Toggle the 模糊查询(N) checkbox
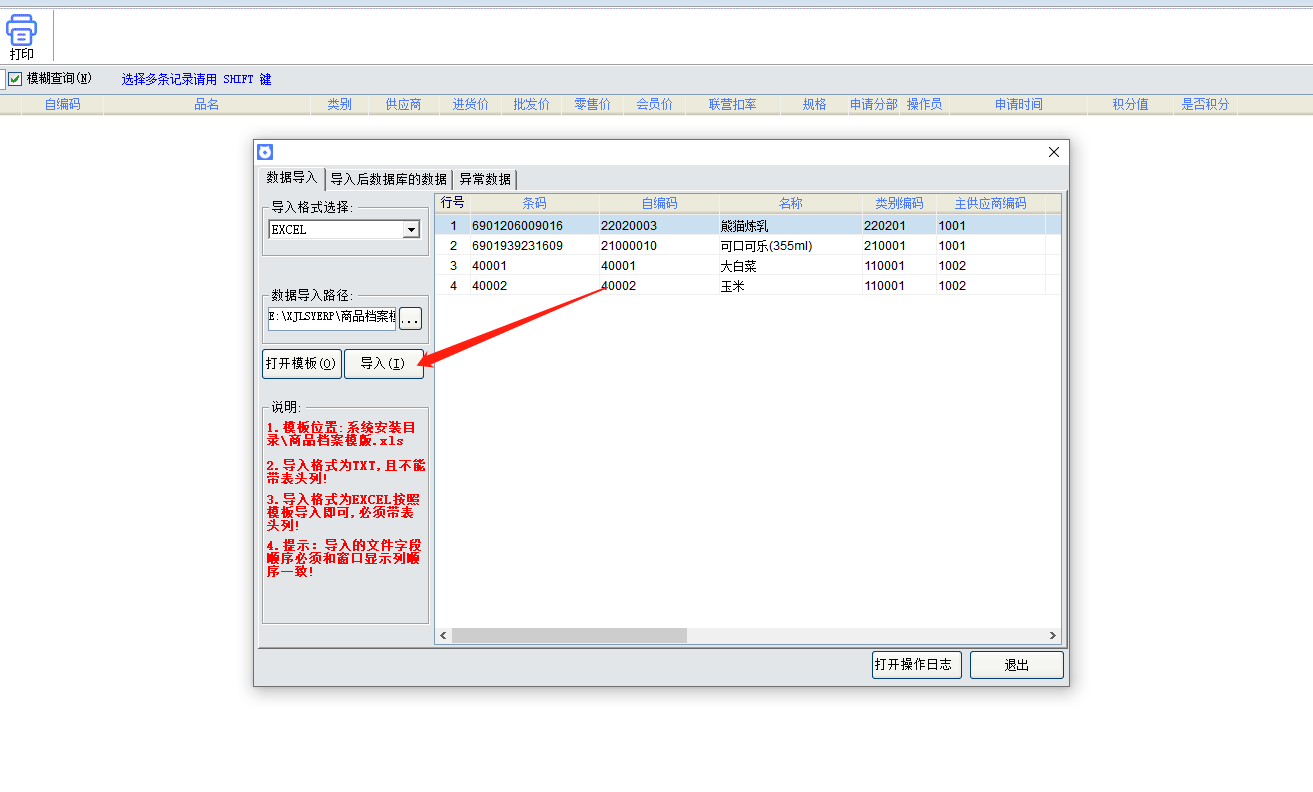Screen dimensions: 1313x792 pyautogui.click(x=15, y=79)
